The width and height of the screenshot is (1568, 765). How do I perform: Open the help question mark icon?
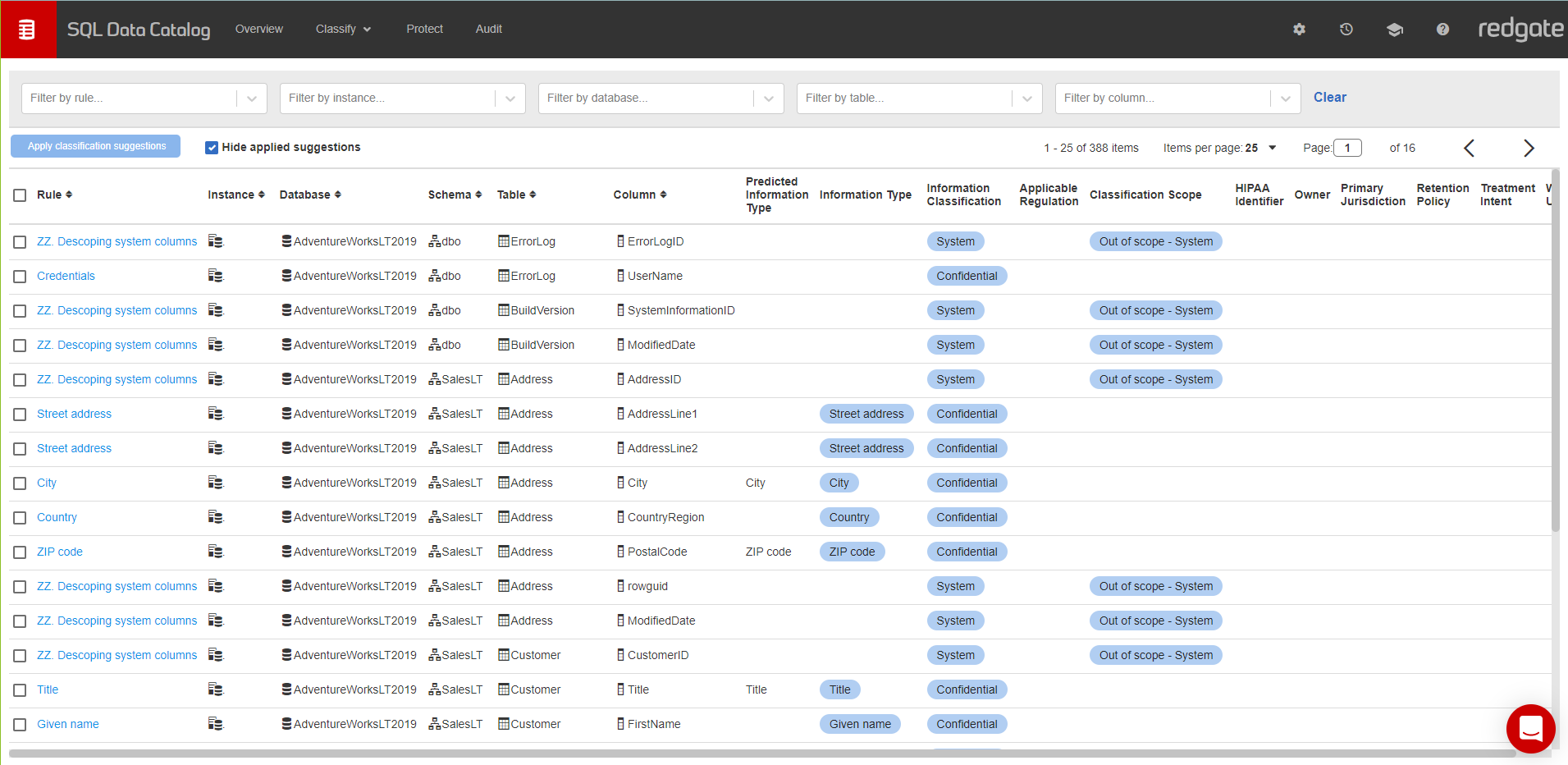click(x=1442, y=30)
